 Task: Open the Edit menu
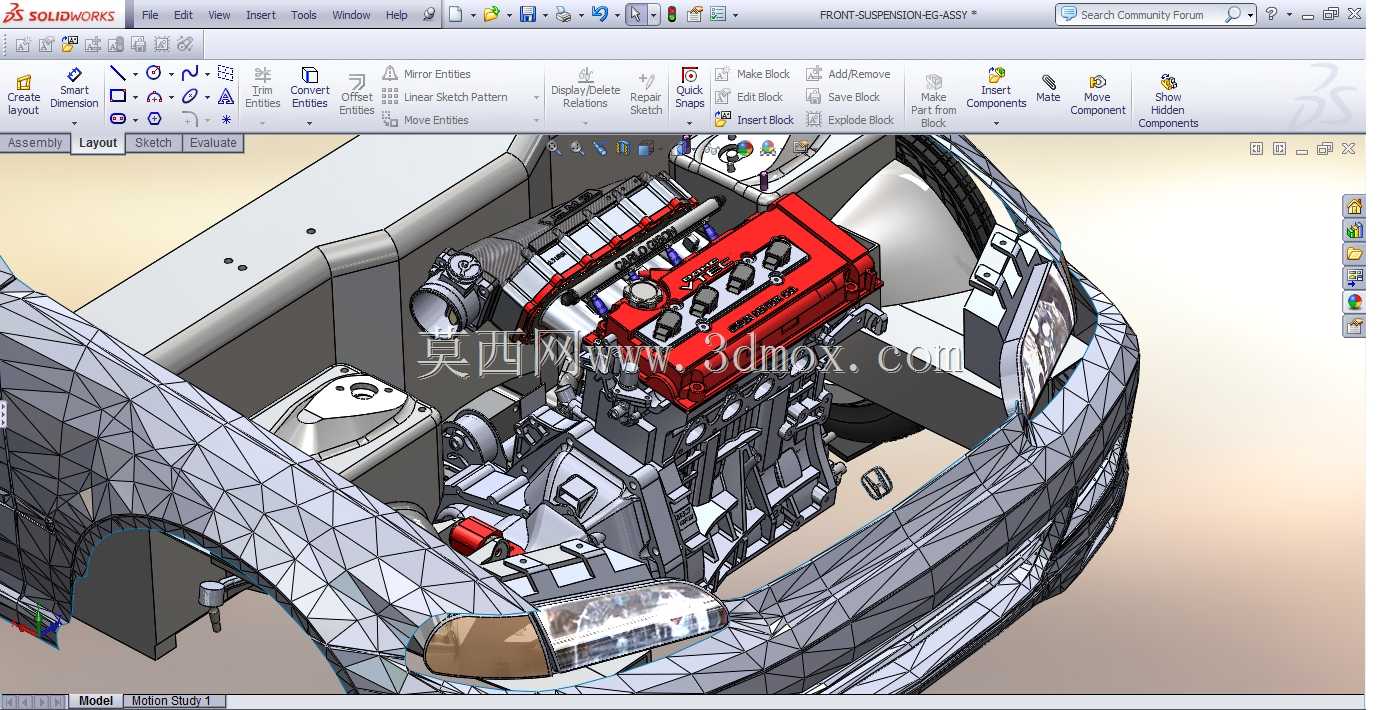pos(183,15)
